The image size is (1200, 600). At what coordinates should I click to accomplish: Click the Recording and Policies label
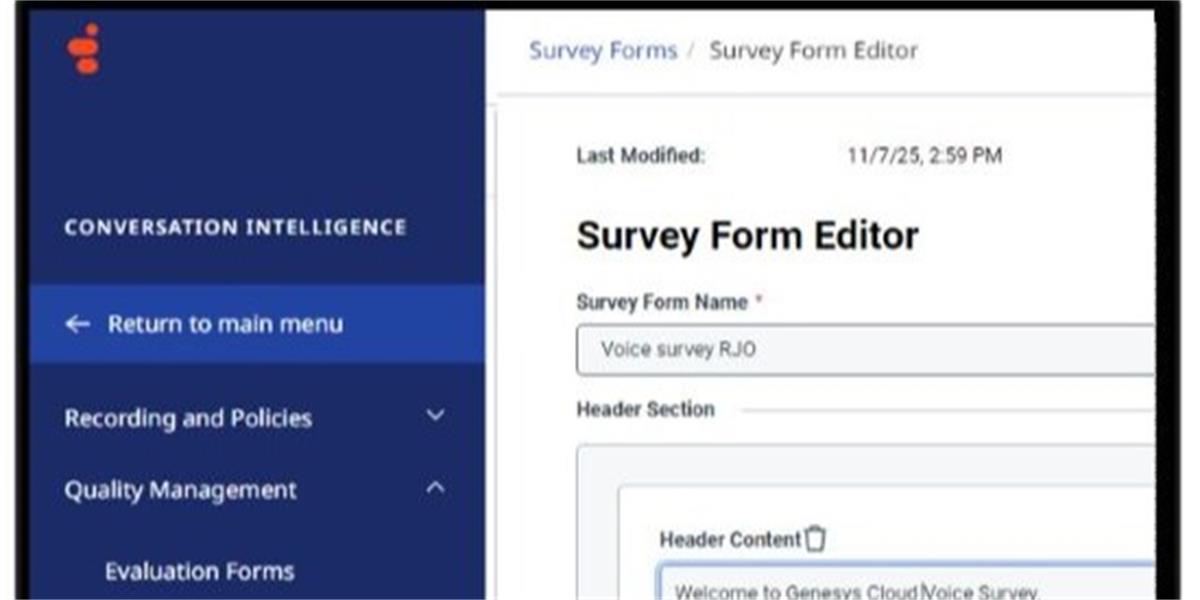[188, 418]
